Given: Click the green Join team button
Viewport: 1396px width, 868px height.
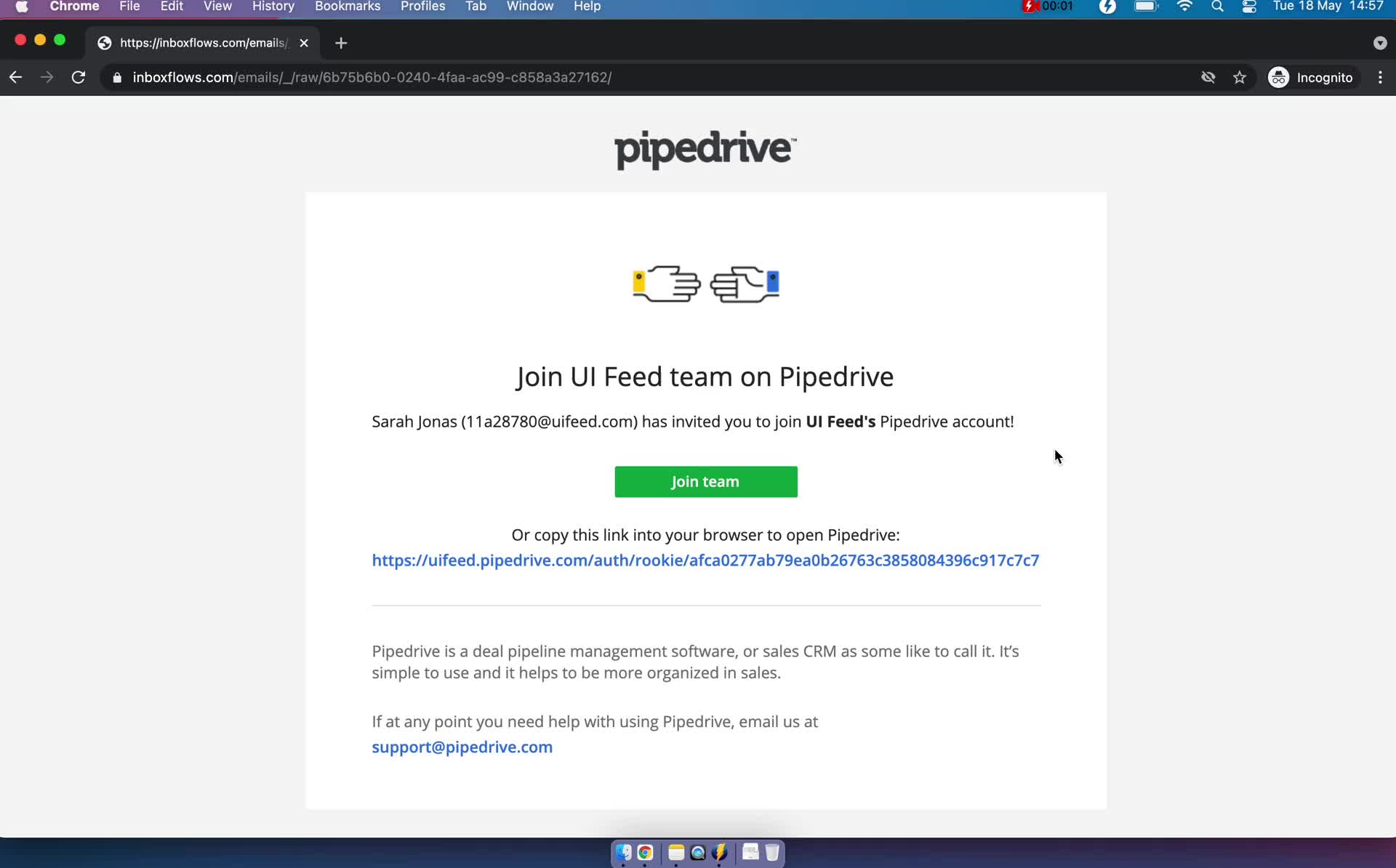Looking at the screenshot, I should [705, 481].
